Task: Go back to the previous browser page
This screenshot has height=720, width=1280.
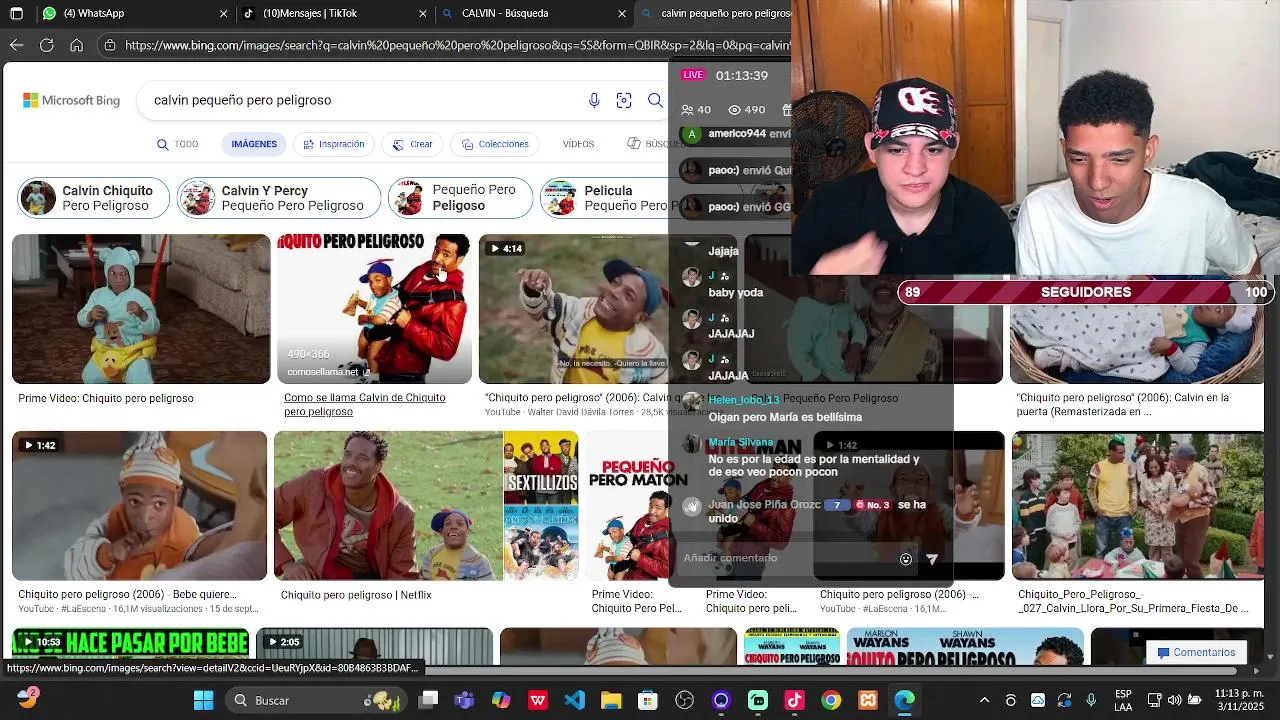Action: click(x=16, y=45)
